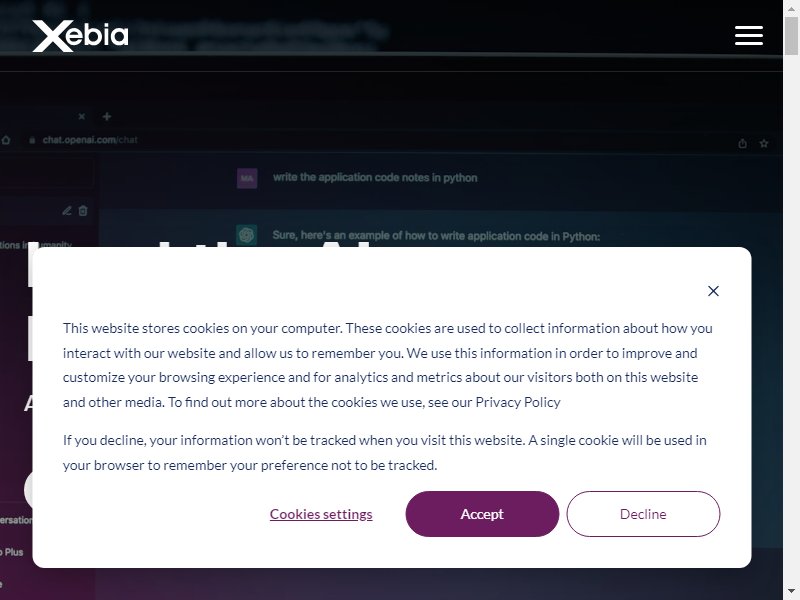Click the share icon in background browser

[742, 143]
